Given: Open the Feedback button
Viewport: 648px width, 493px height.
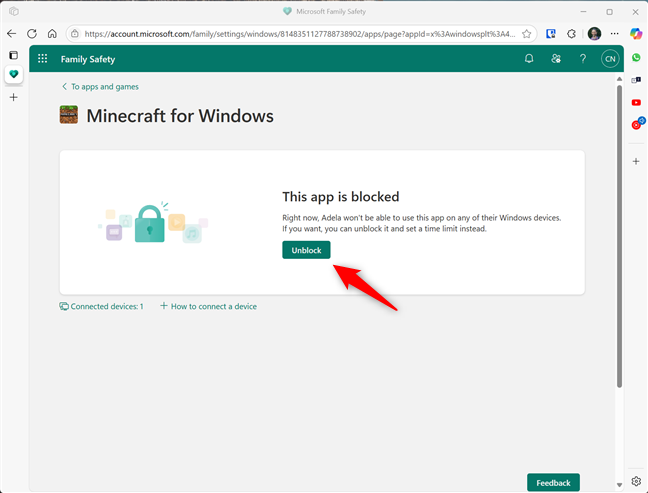Looking at the screenshot, I should (x=553, y=483).
